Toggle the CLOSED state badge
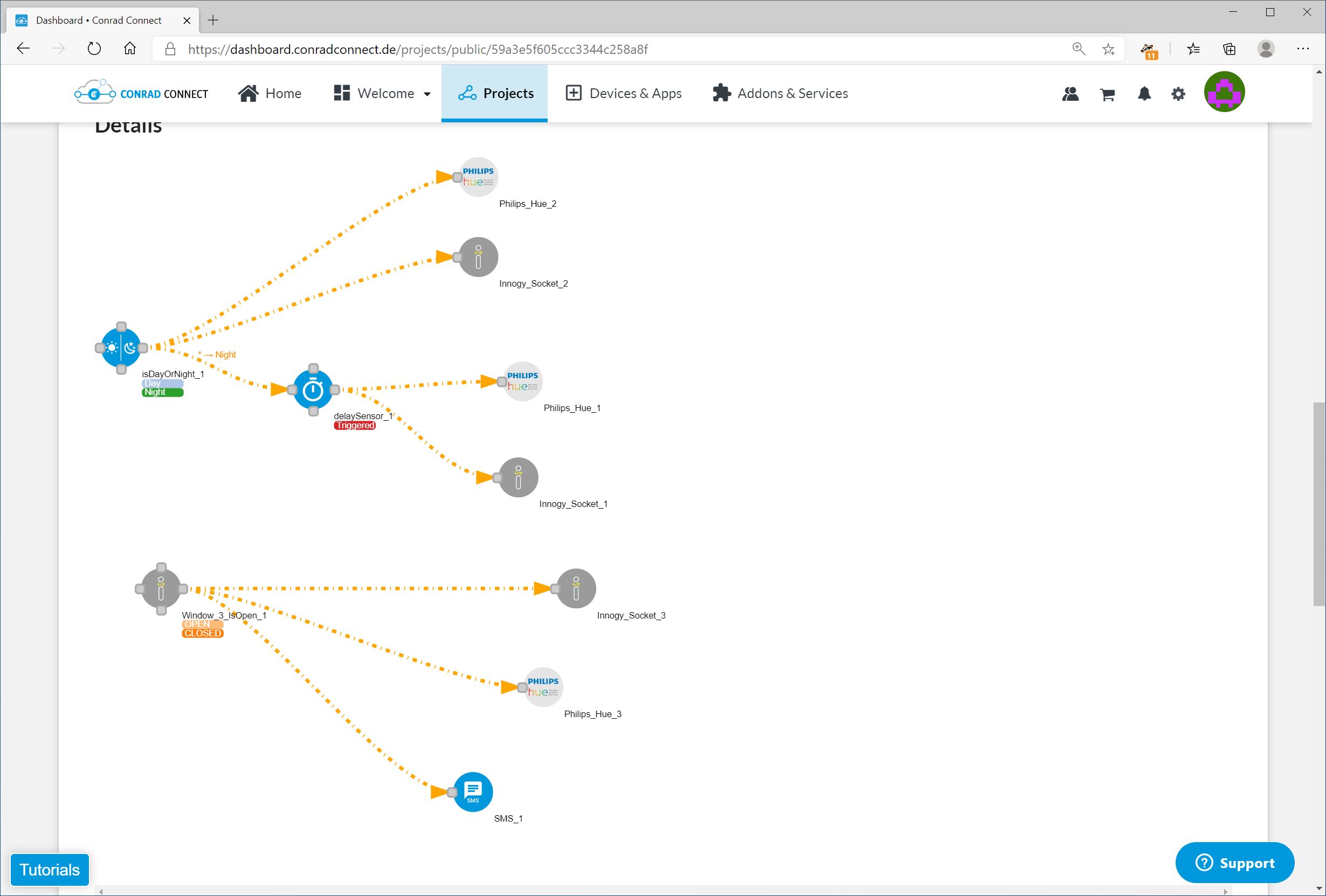1326x896 pixels. (x=203, y=634)
